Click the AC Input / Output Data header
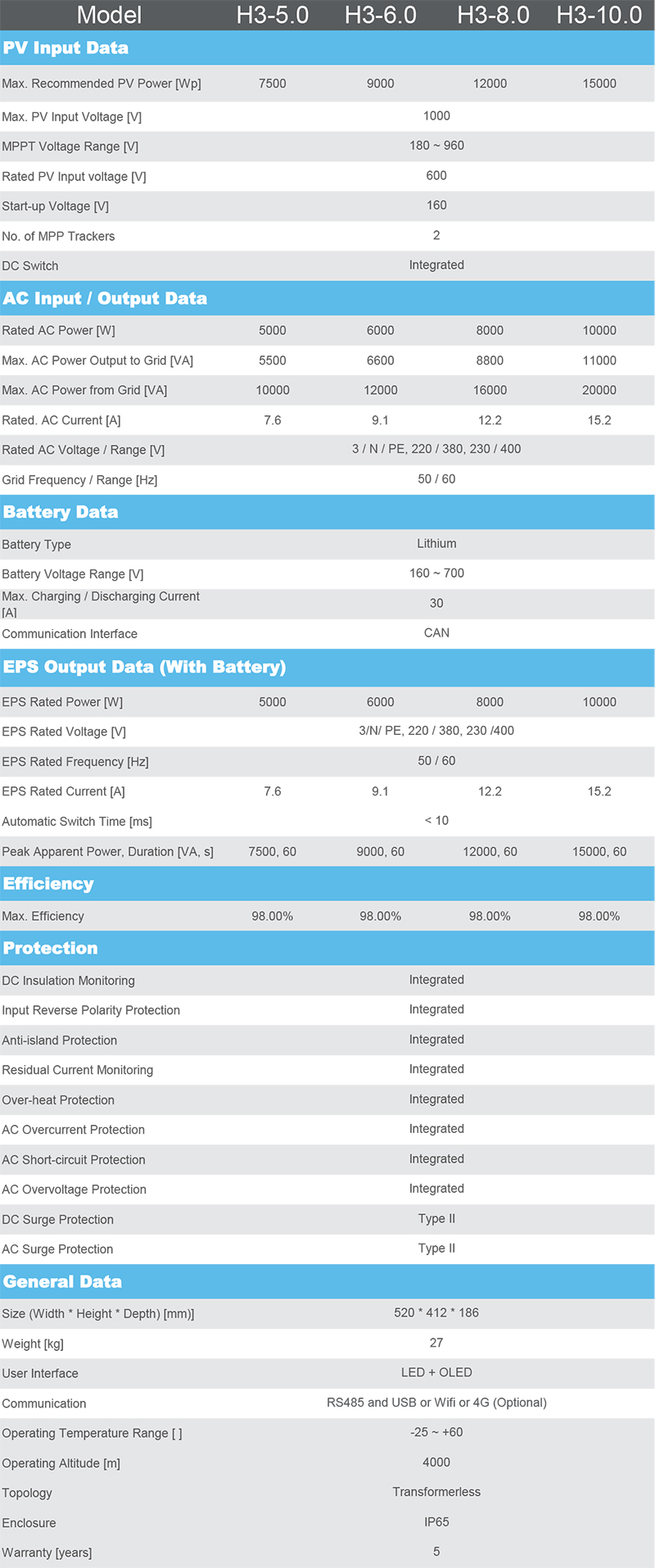This screenshot has width=655, height=1568. click(x=105, y=298)
